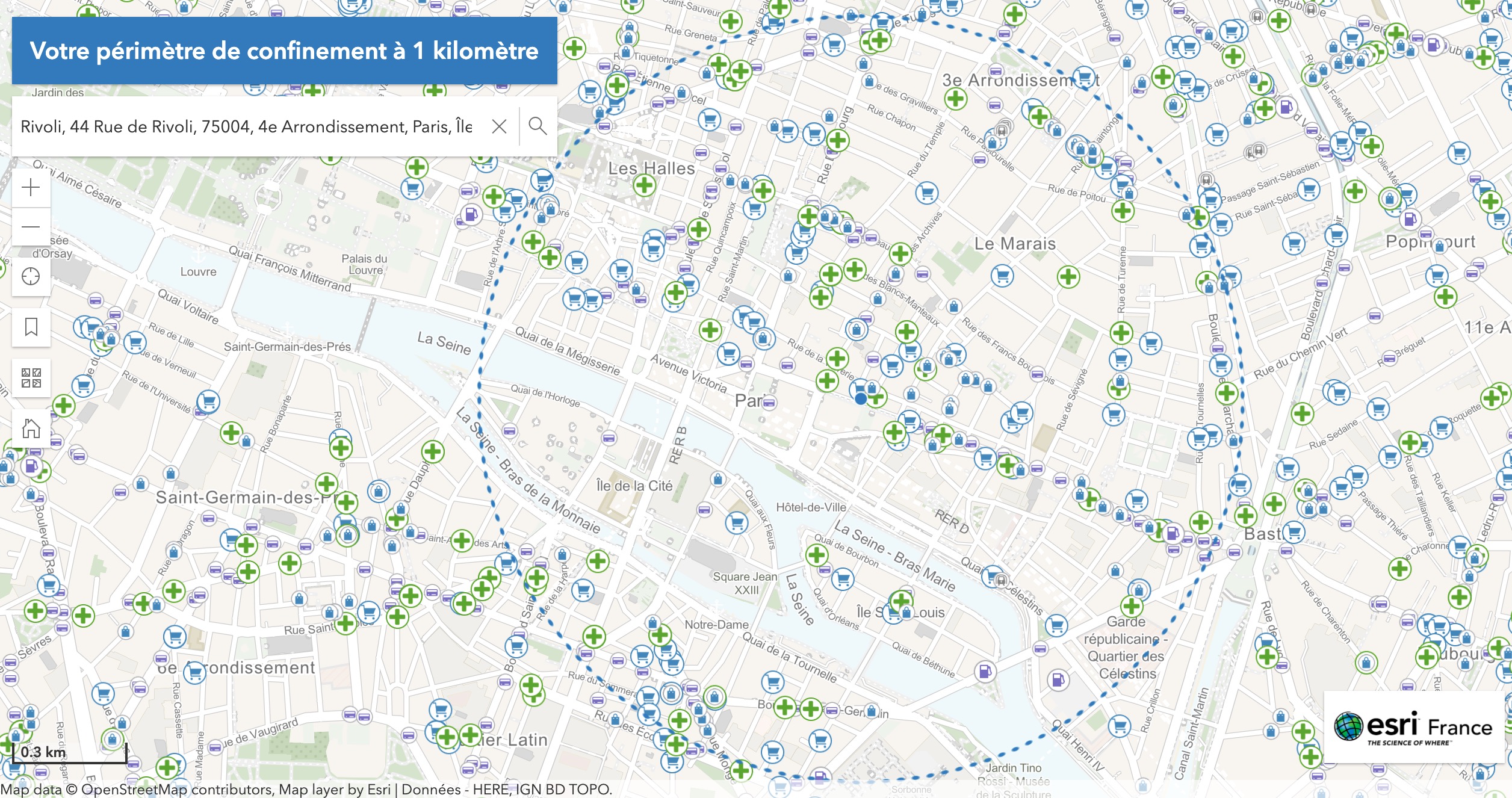Image resolution: width=1512 pixels, height=798 pixels.
Task: Click inside the Rivoli address search field
Action: (x=247, y=126)
